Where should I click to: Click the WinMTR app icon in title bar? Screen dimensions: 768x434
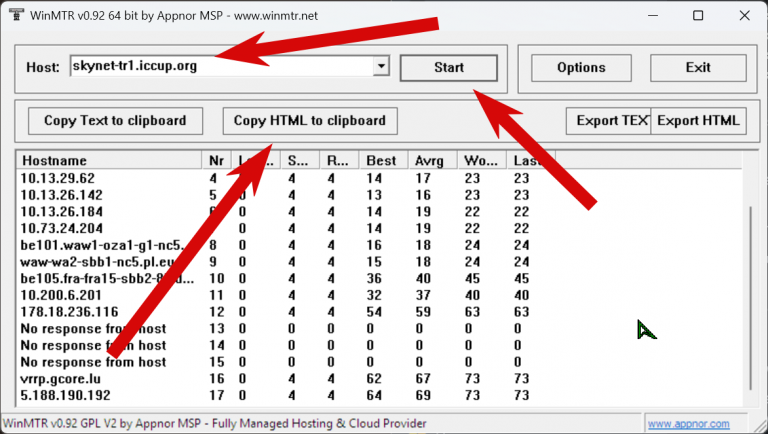tap(16, 15)
